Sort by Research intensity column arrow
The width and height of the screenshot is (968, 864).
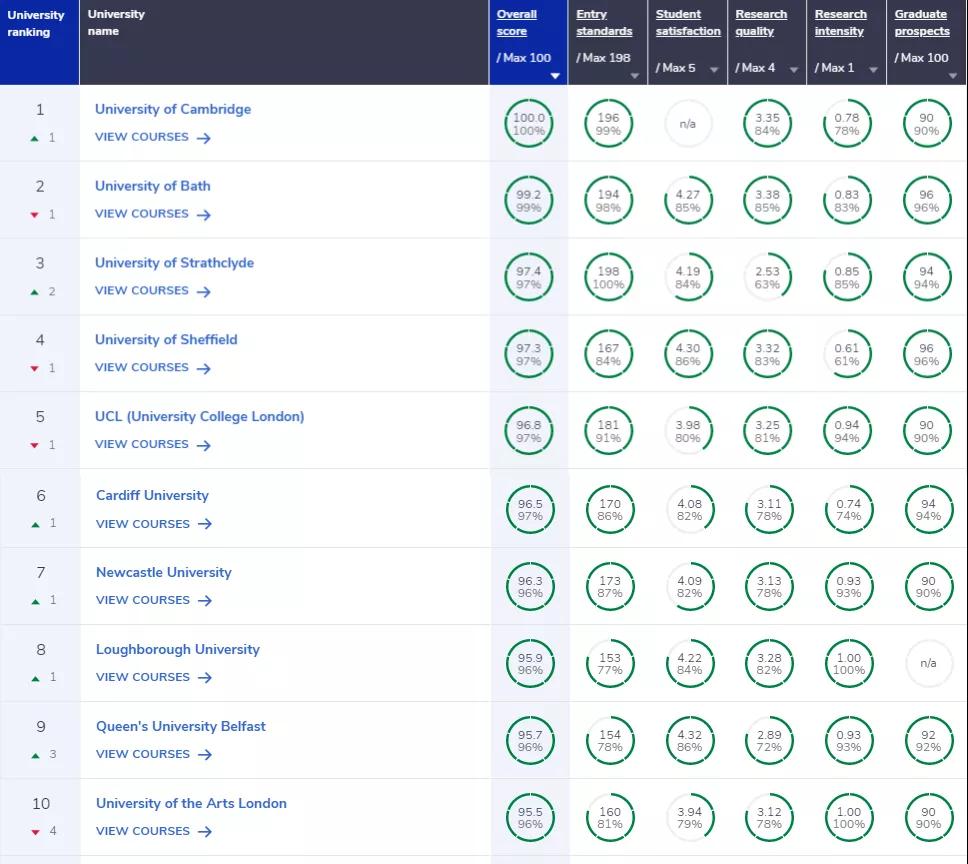point(873,70)
